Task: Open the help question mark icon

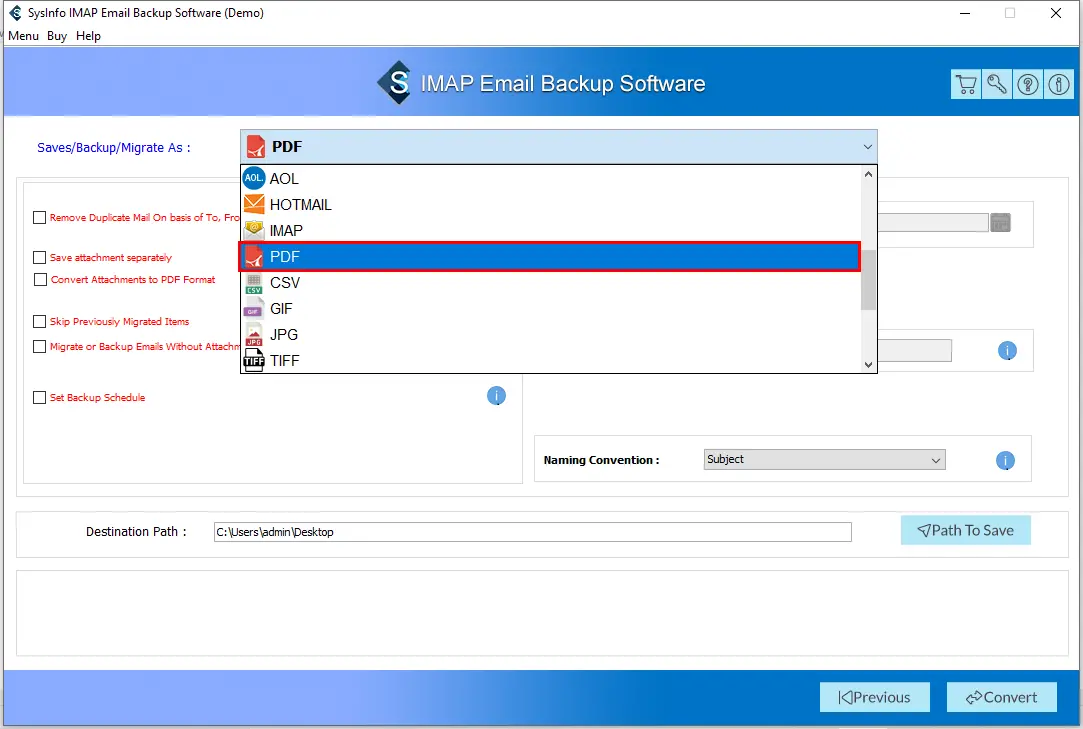Action: tap(1027, 85)
